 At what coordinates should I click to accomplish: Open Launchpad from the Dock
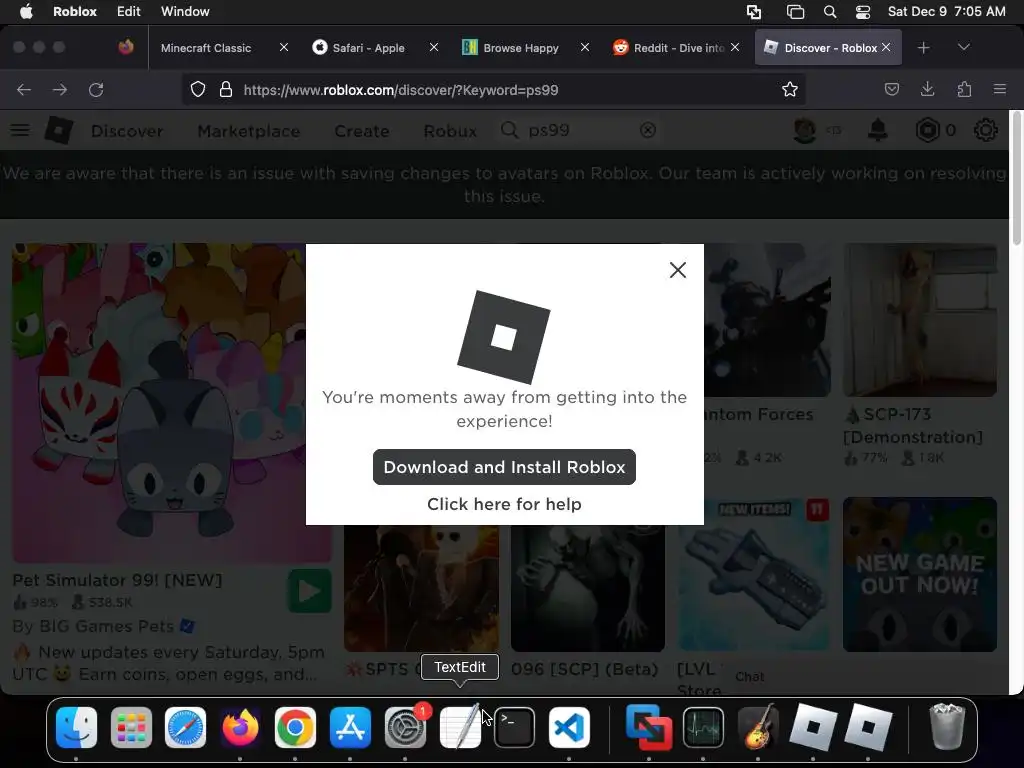131,728
